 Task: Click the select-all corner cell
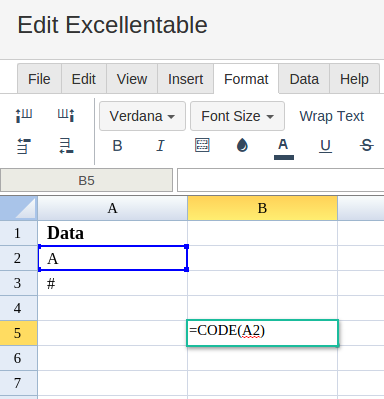click(19, 208)
